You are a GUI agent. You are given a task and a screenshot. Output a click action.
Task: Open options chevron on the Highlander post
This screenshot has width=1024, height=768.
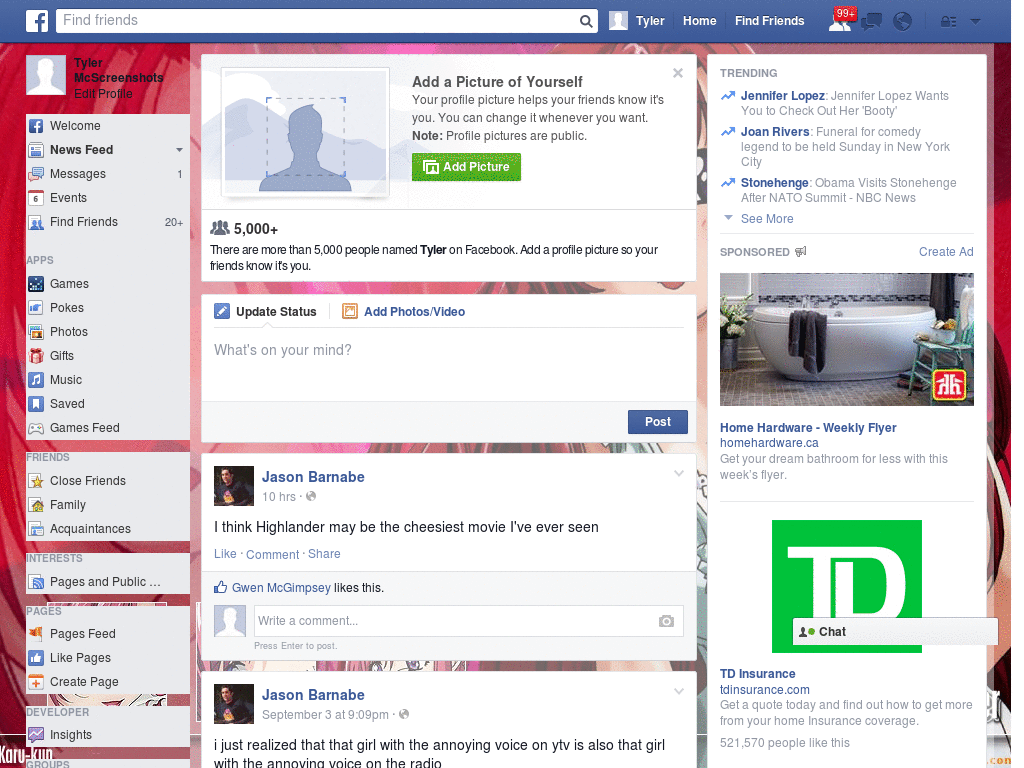coord(679,473)
